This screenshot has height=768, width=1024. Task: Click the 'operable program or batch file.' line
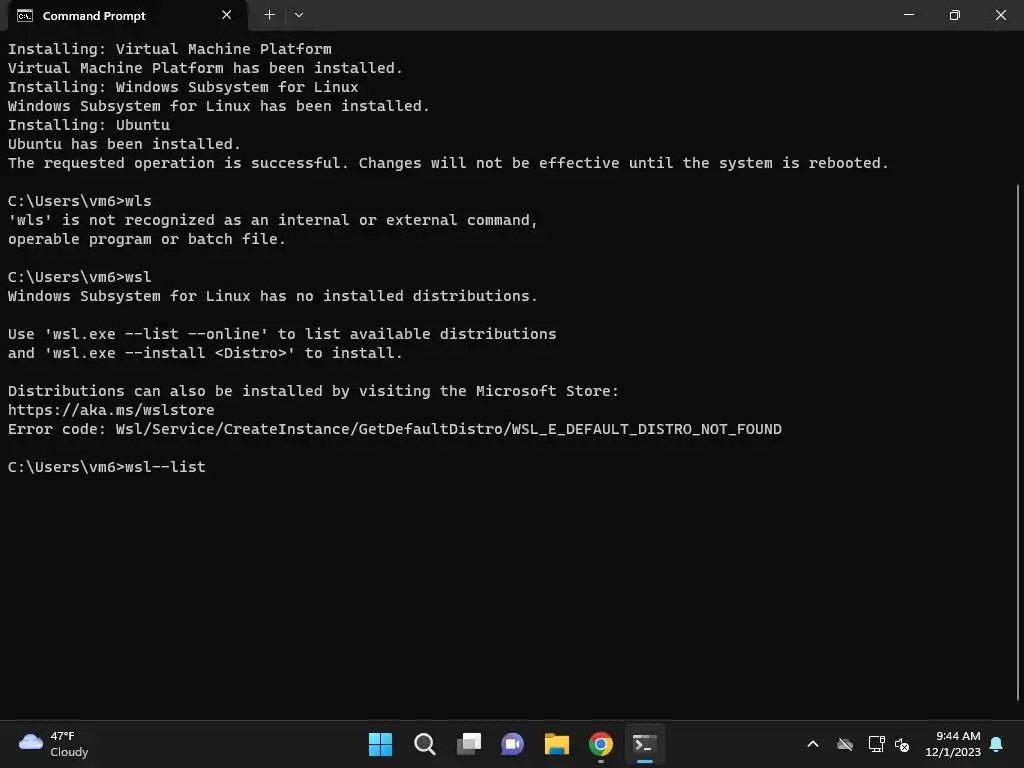pyautogui.click(x=146, y=239)
